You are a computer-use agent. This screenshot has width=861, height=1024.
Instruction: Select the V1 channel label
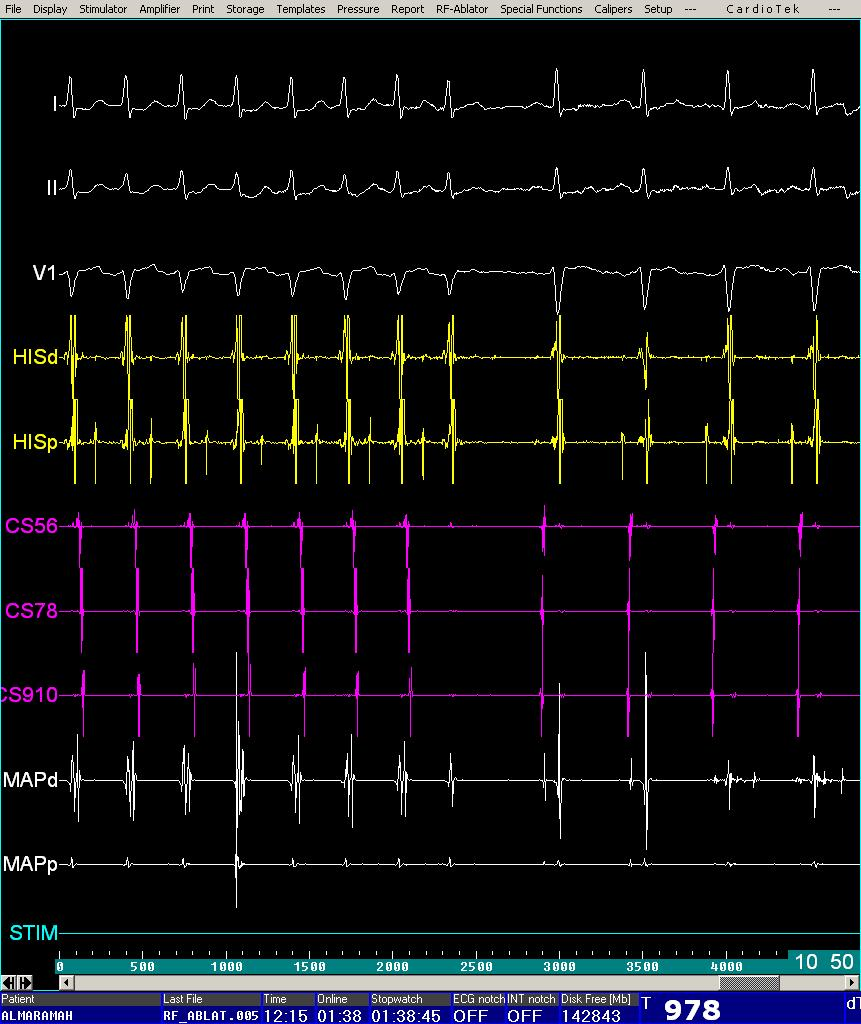coord(44,272)
